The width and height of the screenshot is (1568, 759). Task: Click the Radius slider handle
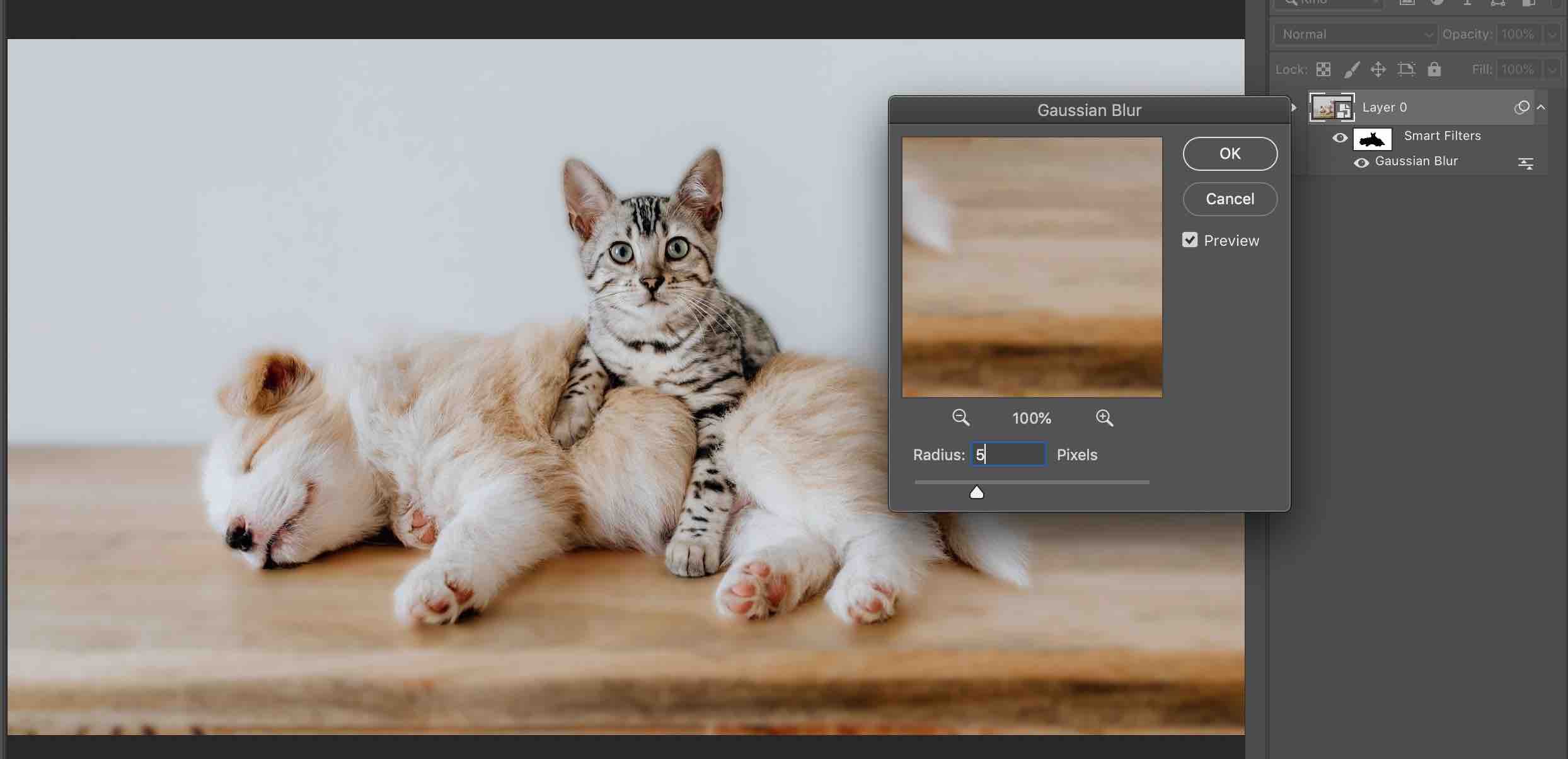[x=976, y=492]
